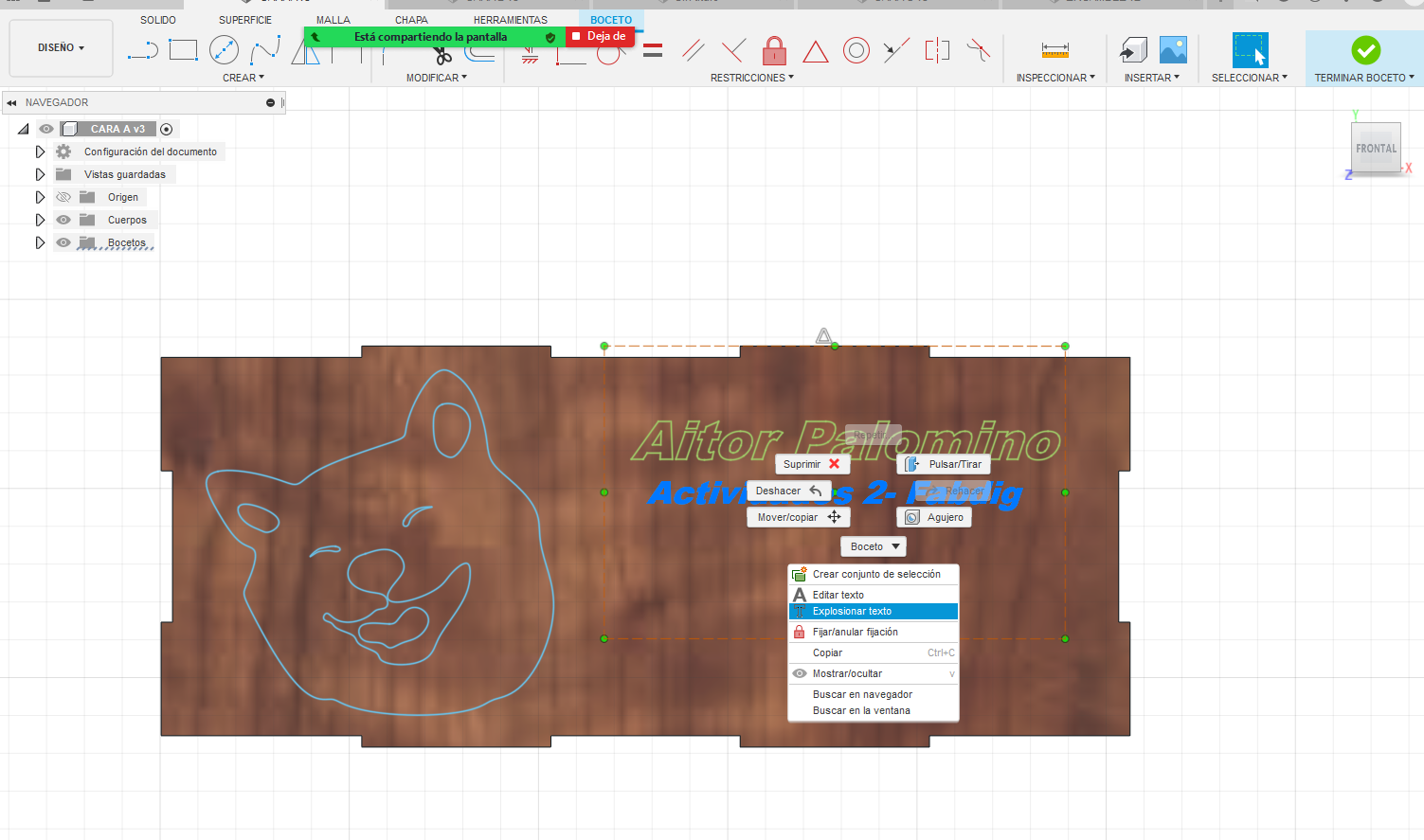Click the Fix/Unfix padlock constraint
The image size is (1424, 840).
coord(774,50)
